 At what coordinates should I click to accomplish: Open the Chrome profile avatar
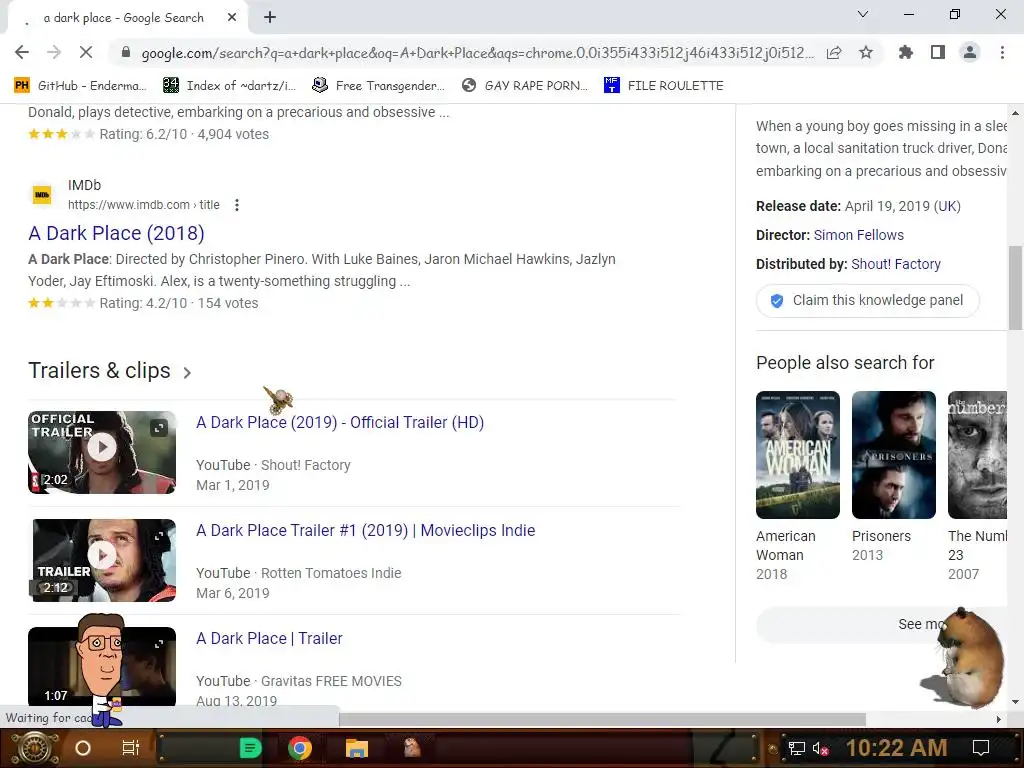[x=970, y=53]
